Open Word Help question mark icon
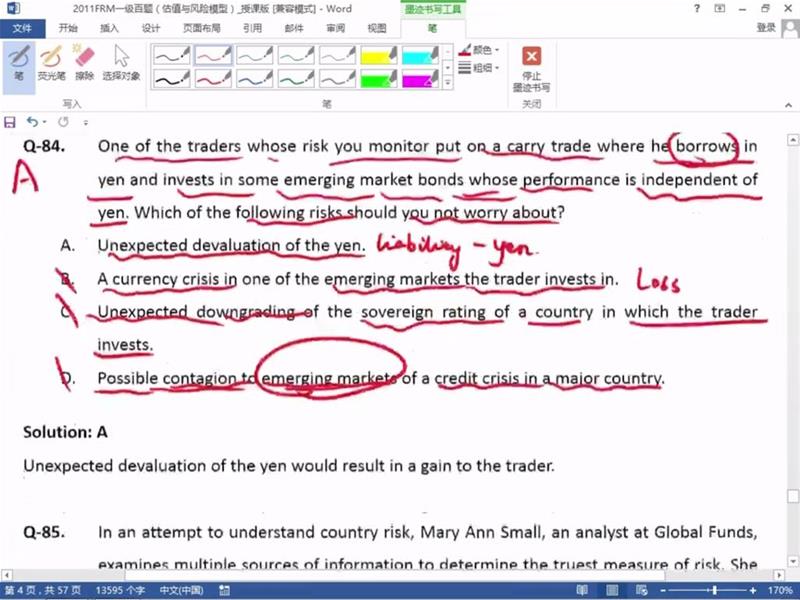800x600 pixels. [695, 9]
